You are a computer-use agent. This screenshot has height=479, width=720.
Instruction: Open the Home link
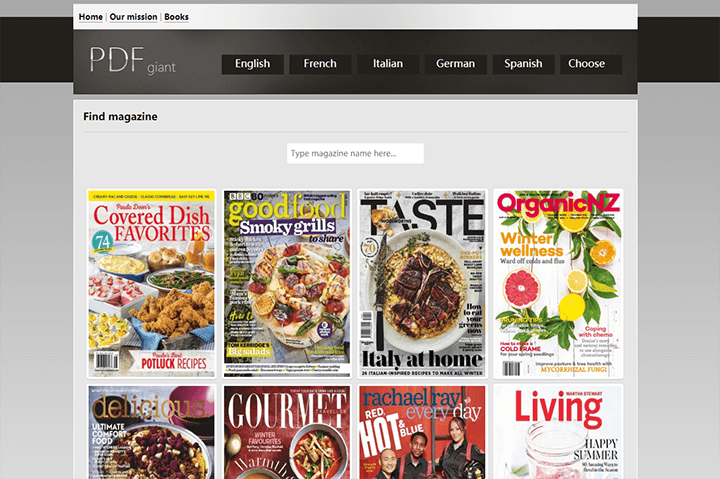(90, 17)
